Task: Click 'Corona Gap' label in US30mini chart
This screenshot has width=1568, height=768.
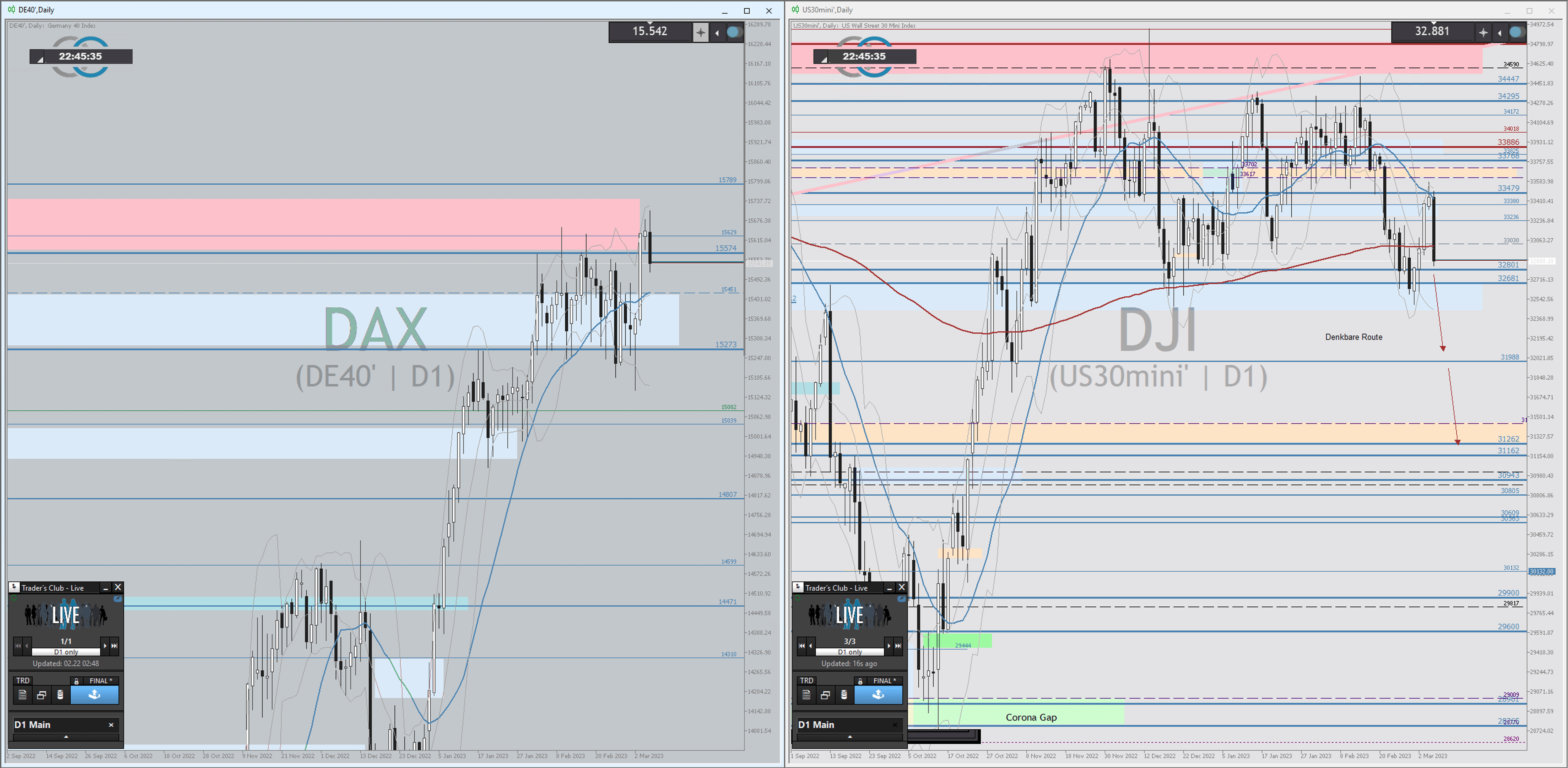Action: [1031, 717]
